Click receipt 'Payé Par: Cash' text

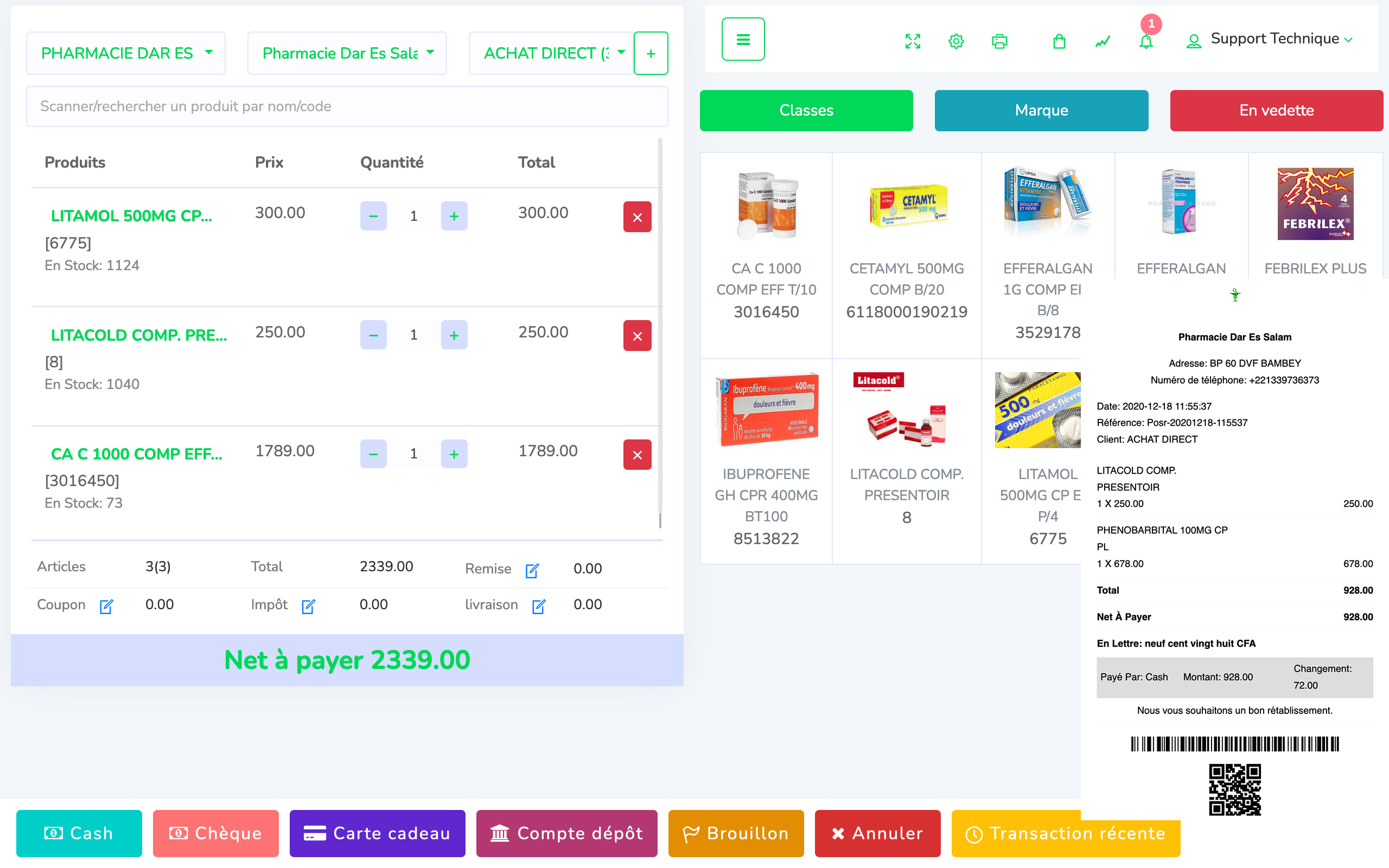(x=1134, y=677)
